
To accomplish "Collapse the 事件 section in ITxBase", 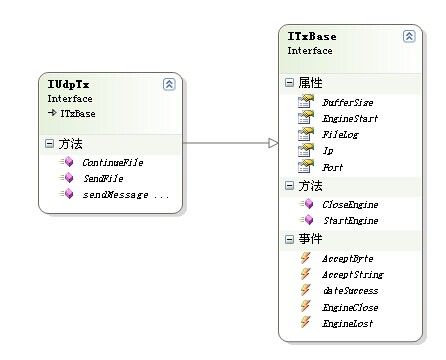I will tap(289, 239).
